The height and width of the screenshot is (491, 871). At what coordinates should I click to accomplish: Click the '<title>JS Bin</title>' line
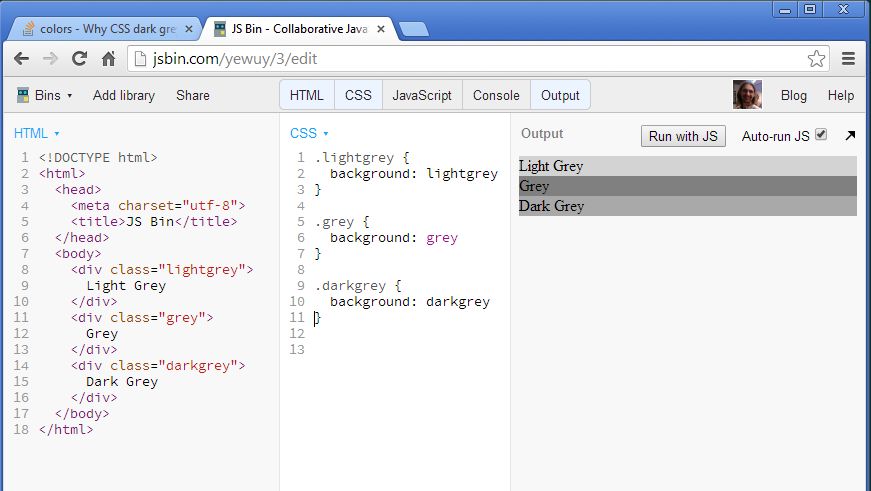click(x=154, y=222)
